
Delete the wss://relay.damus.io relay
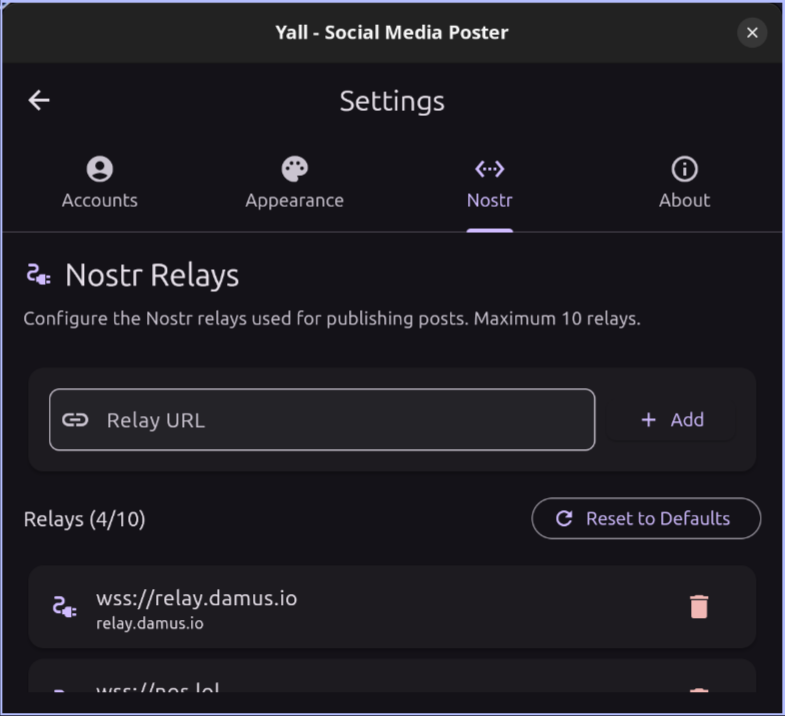point(699,607)
